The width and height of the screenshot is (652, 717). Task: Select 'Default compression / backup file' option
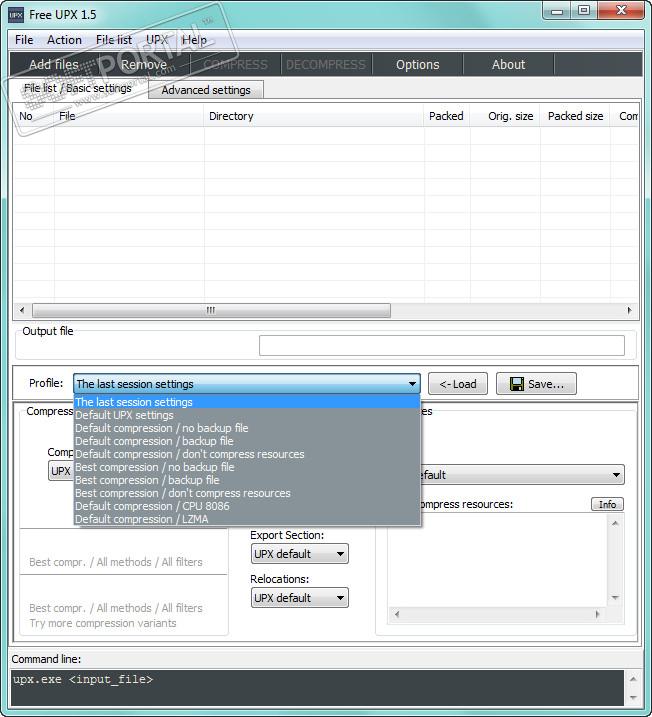click(247, 441)
